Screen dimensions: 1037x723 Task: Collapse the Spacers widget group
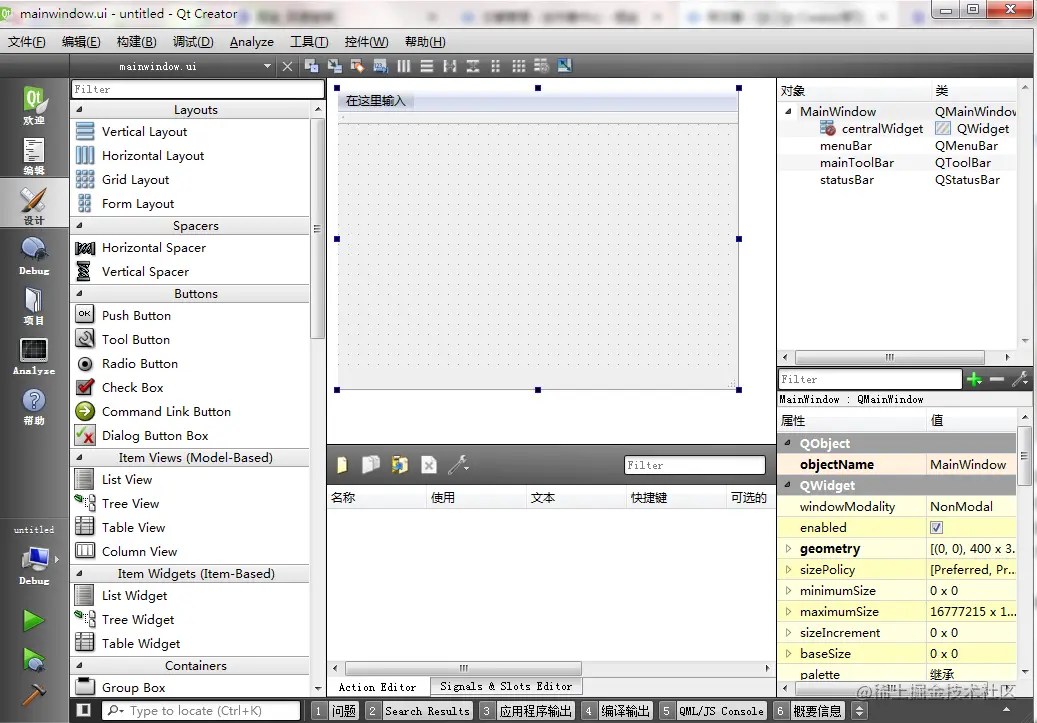click(x=79, y=226)
